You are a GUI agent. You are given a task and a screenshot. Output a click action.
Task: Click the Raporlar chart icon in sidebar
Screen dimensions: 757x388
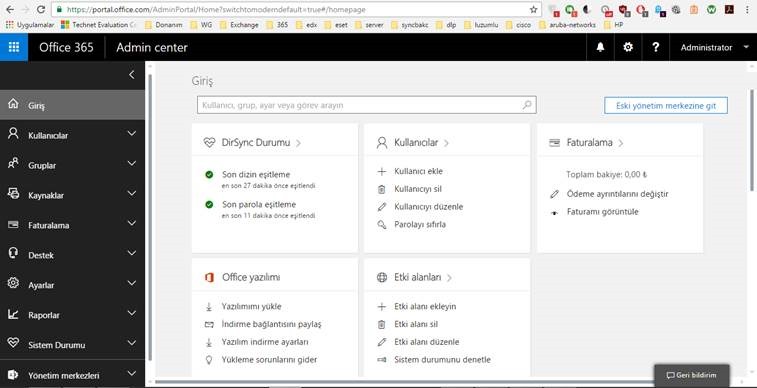point(14,314)
